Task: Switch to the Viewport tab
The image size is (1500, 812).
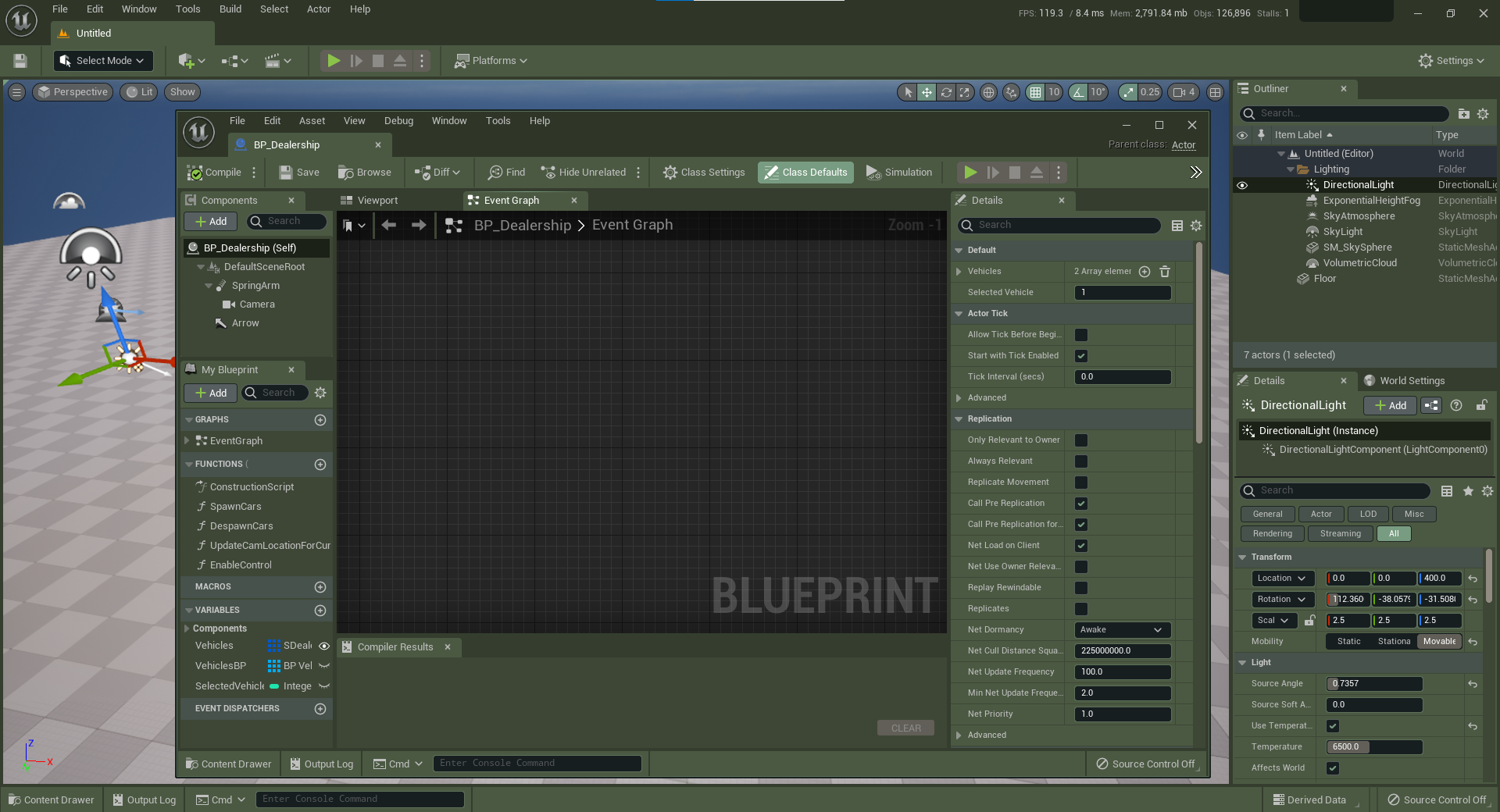Action: click(370, 201)
